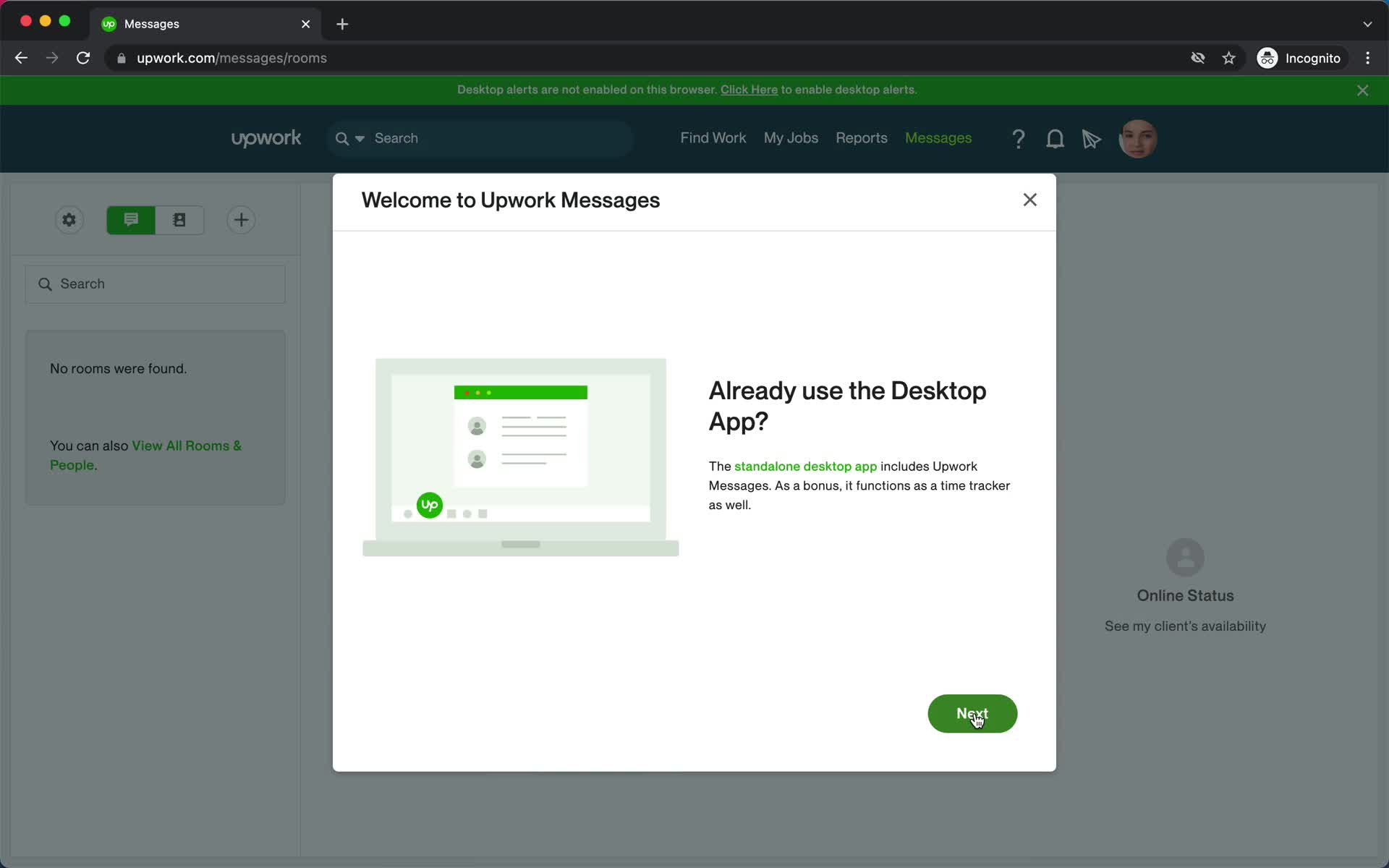Viewport: 1389px width, 868px height.
Task: Open the My Jobs menu
Action: (x=791, y=138)
